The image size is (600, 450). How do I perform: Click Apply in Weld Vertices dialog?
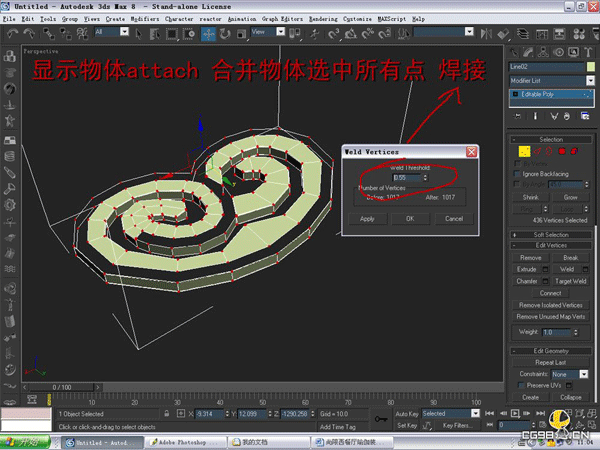367,219
